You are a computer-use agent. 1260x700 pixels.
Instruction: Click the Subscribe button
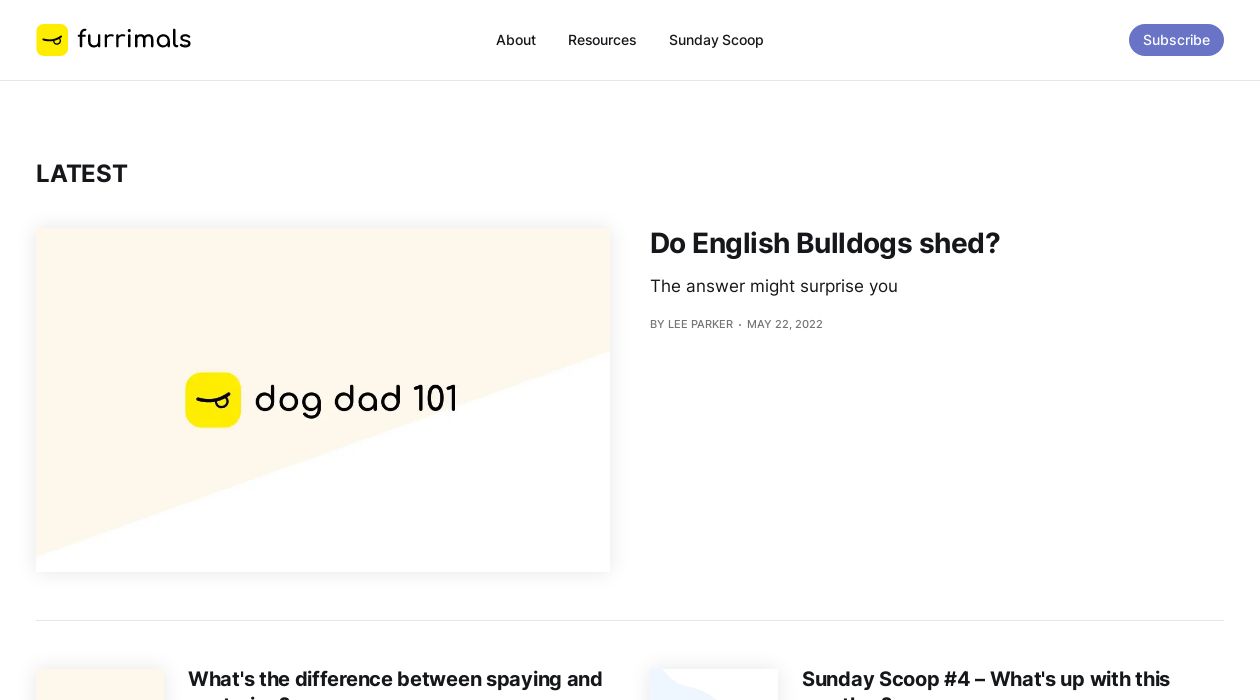coord(1176,40)
